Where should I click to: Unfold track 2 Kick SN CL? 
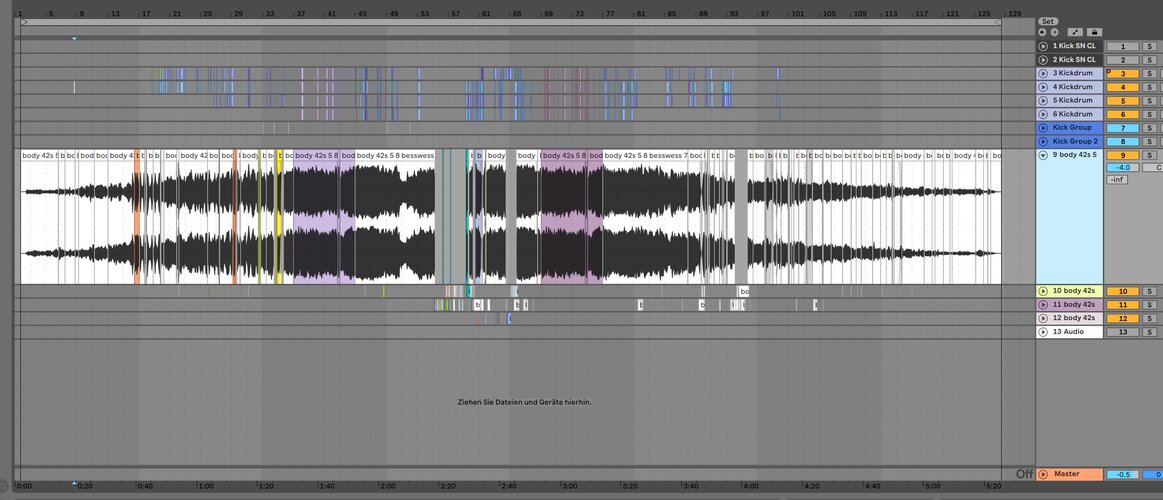[x=1043, y=59]
